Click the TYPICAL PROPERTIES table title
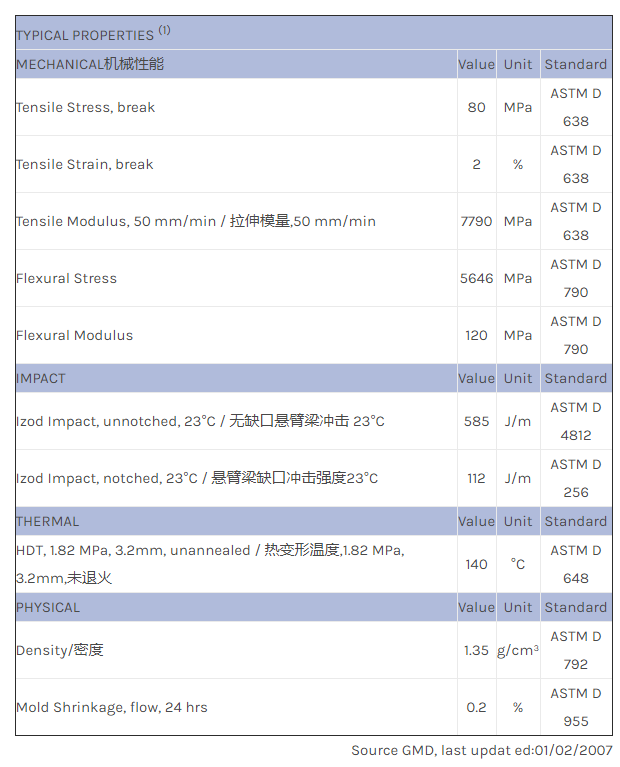The image size is (620, 767). pyautogui.click(x=85, y=35)
